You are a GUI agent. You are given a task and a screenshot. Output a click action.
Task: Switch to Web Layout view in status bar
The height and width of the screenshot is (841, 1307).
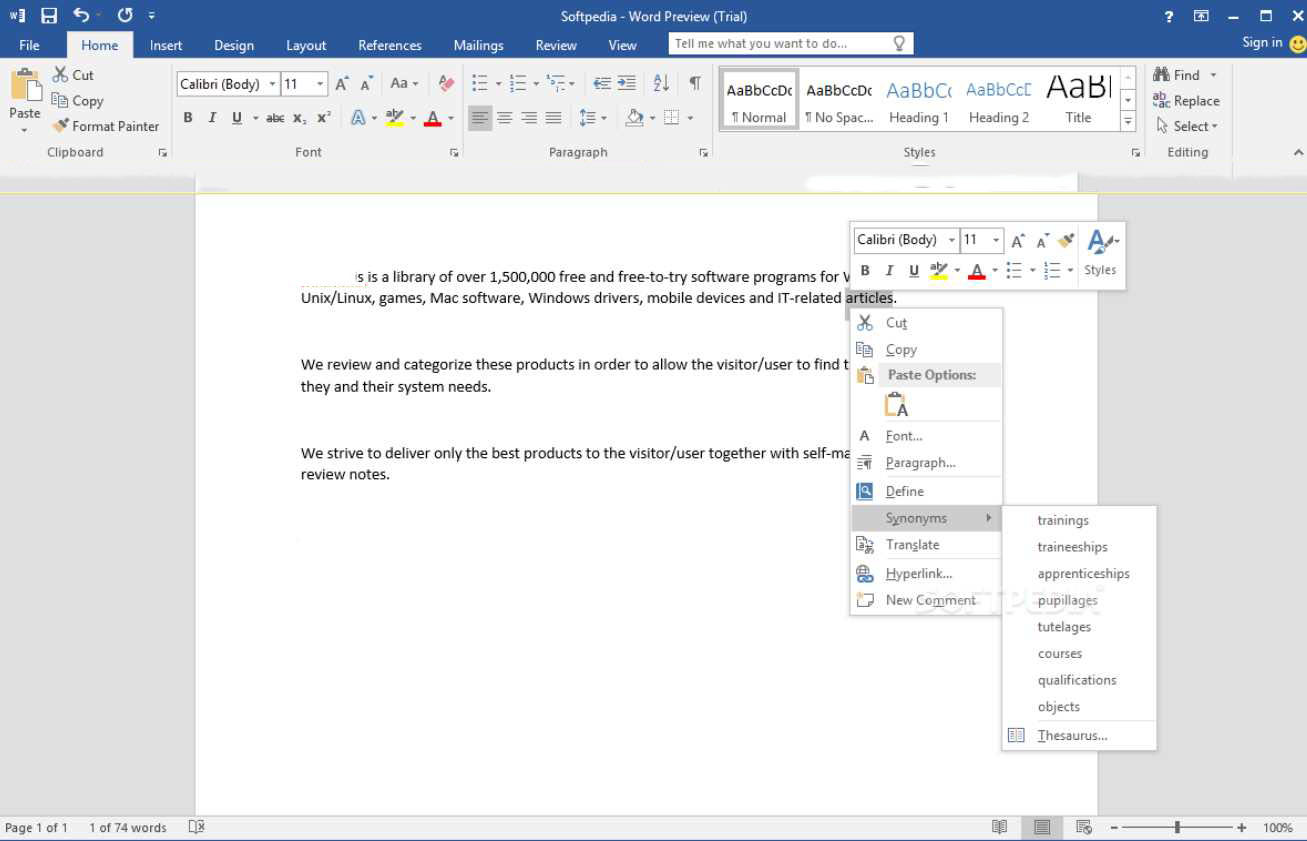[1083, 828]
